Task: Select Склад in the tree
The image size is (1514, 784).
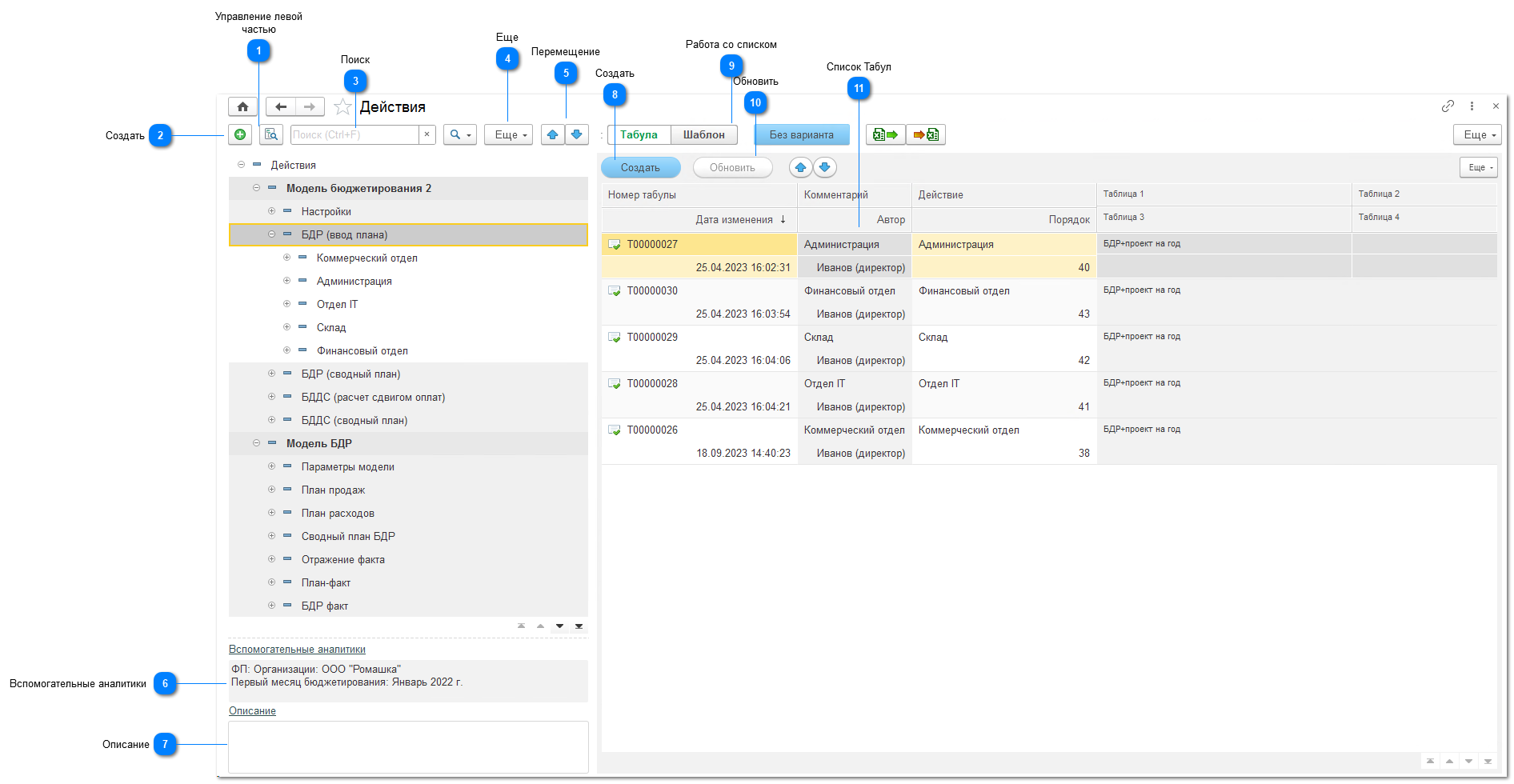Action: pos(330,327)
